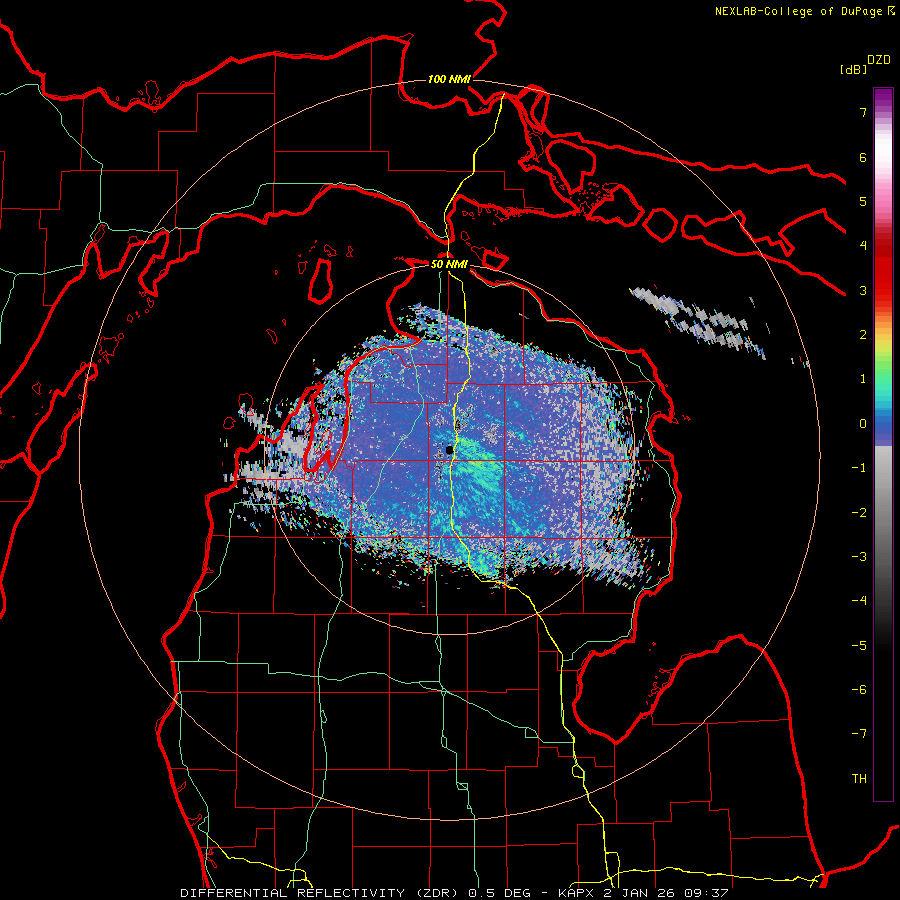Viewport: 900px width, 900px height.
Task: Click the -5 tick label on scale
Action: (x=859, y=646)
